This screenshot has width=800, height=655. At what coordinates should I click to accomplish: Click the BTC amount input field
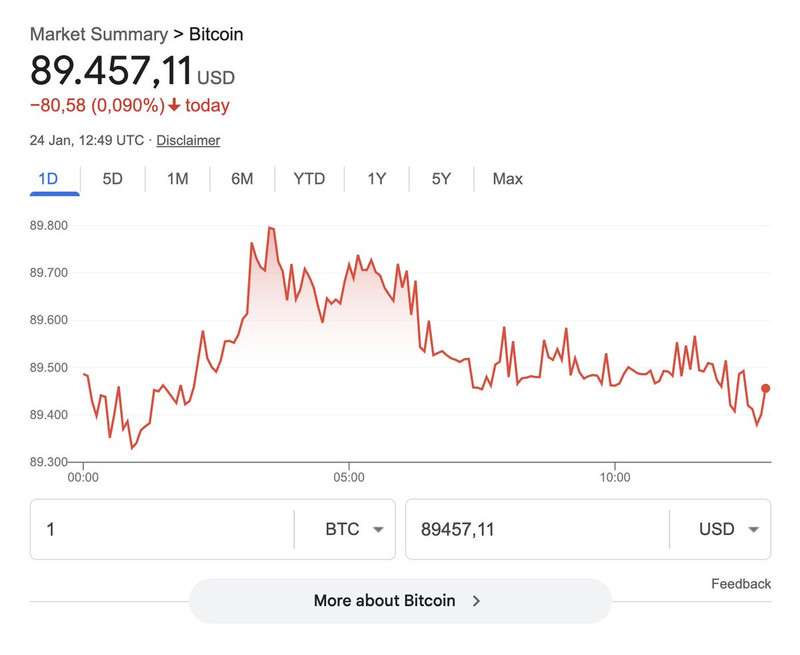click(160, 529)
